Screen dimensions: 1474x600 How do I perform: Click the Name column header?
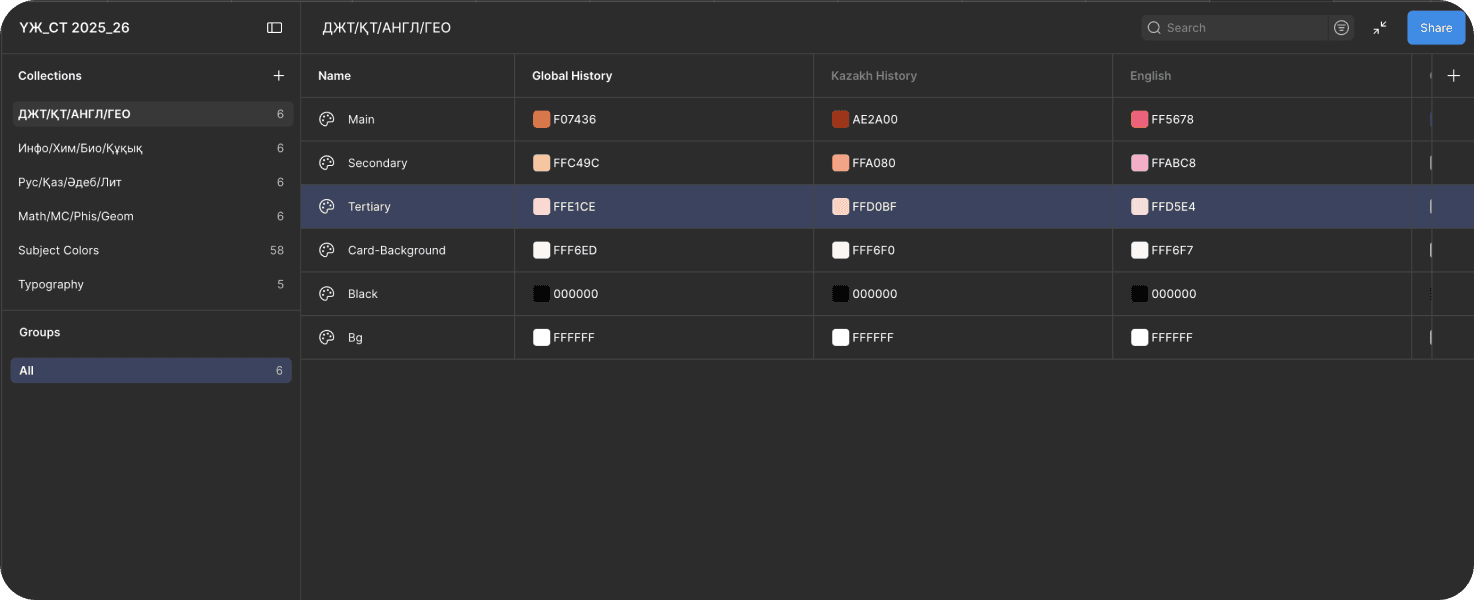(x=334, y=76)
